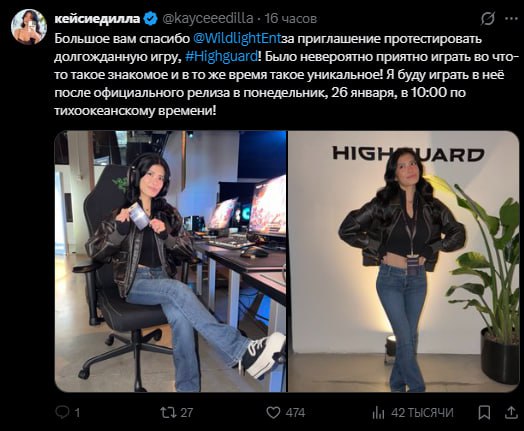Bookmark this post
524x431 pixels.
click(484, 413)
